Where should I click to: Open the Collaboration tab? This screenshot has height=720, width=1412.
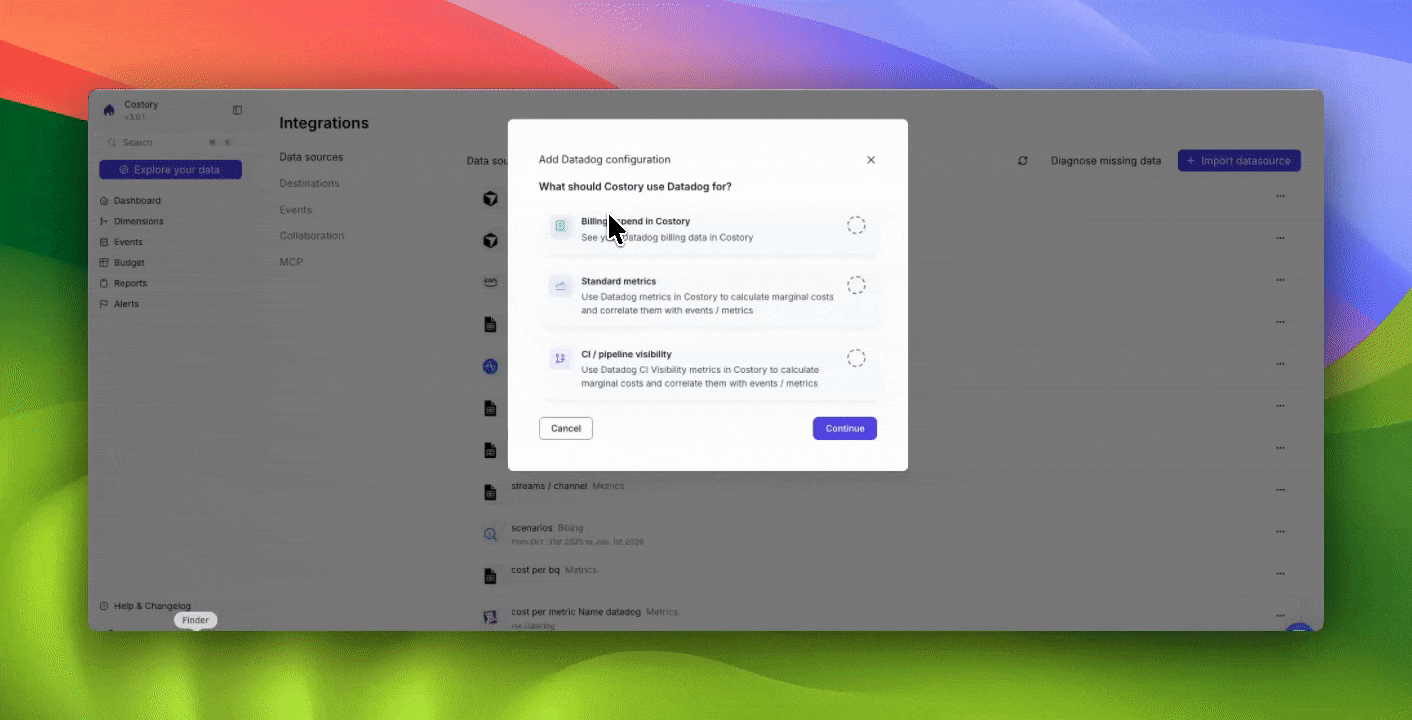311,236
